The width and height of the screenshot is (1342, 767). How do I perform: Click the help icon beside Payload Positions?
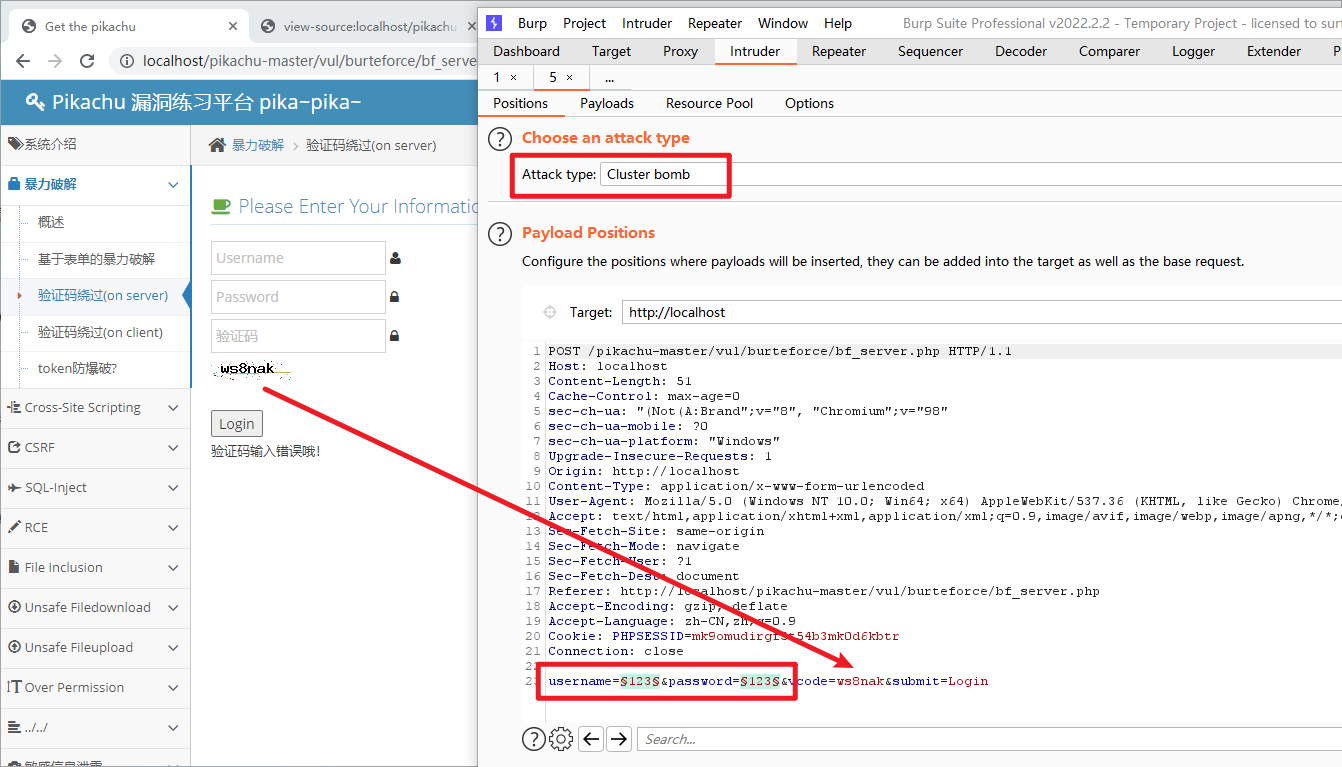coord(500,234)
